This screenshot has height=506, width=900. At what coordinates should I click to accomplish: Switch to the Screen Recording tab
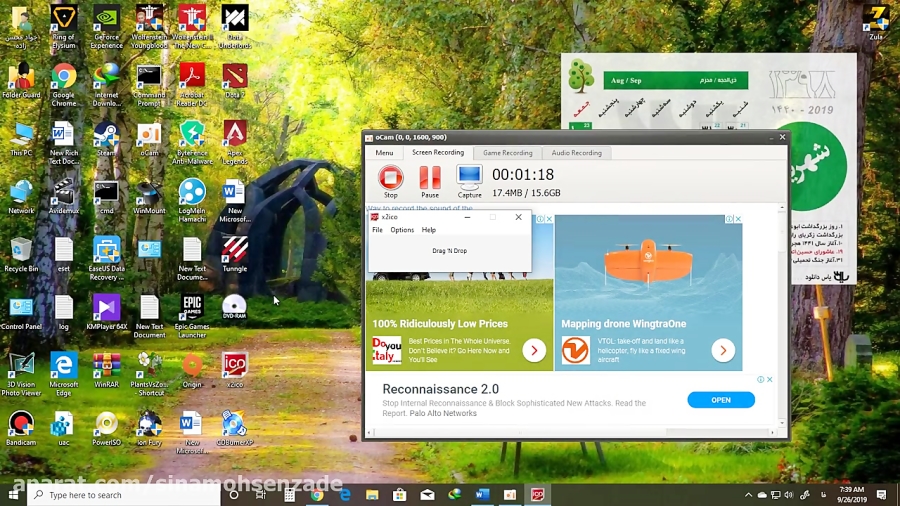pyautogui.click(x=438, y=153)
